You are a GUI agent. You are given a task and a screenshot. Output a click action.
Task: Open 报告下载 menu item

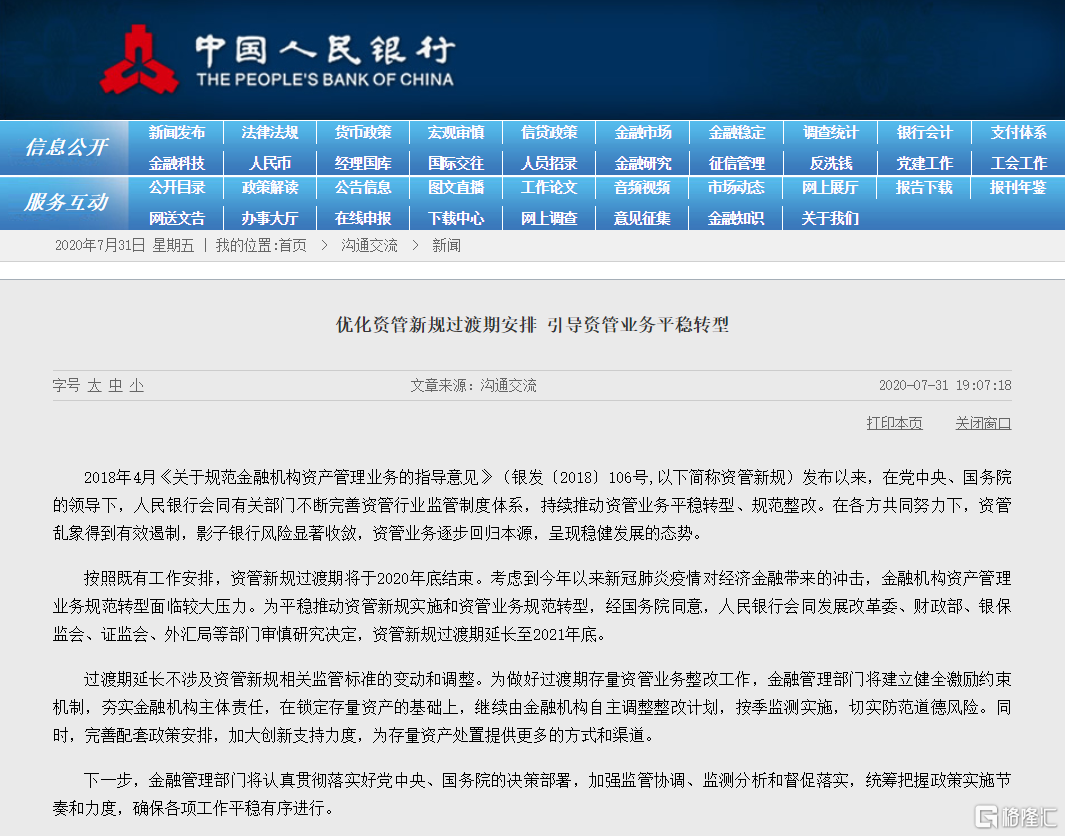[x=924, y=187]
